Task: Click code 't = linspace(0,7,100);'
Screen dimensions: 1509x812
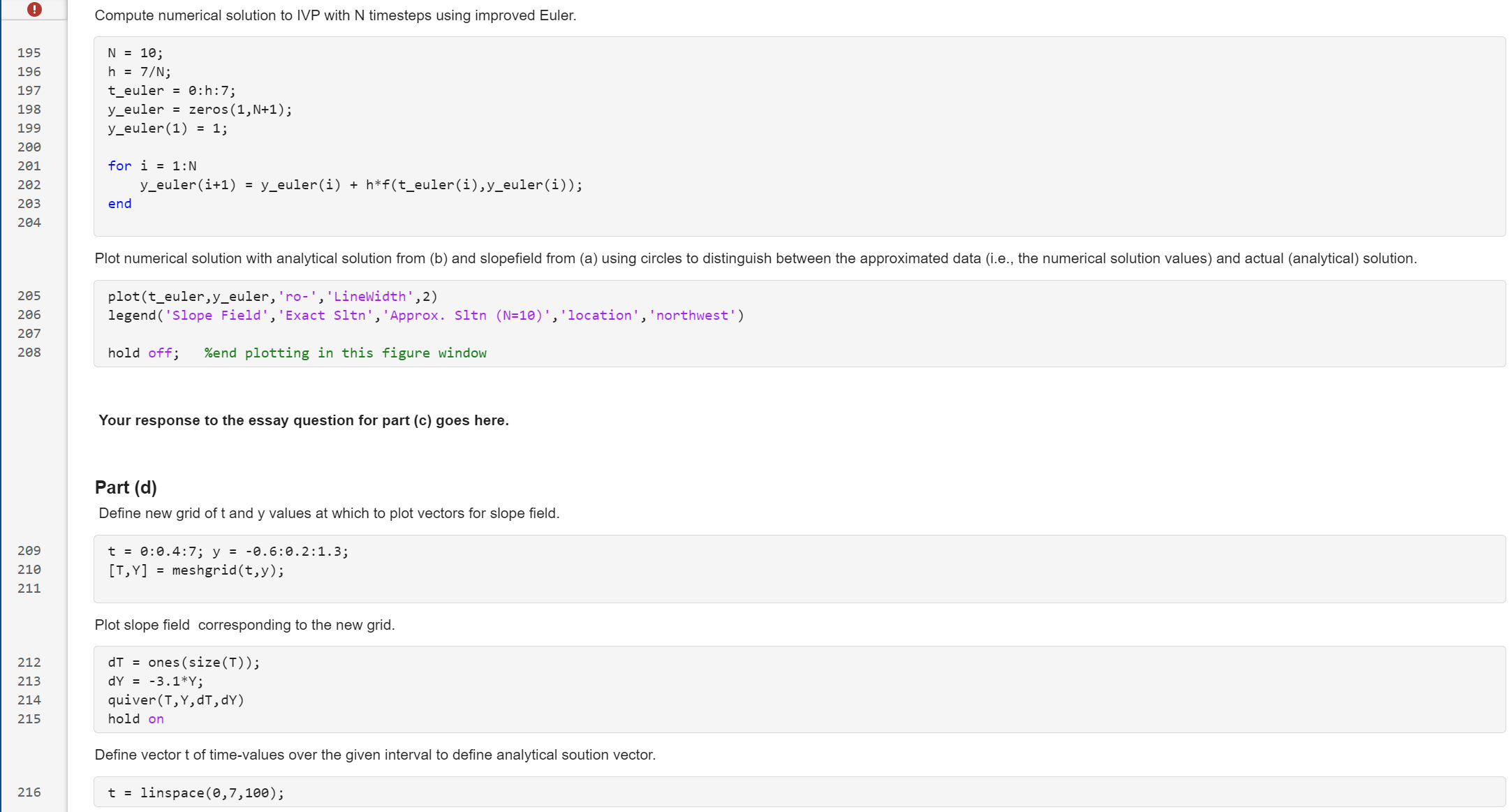Action: 196,793
